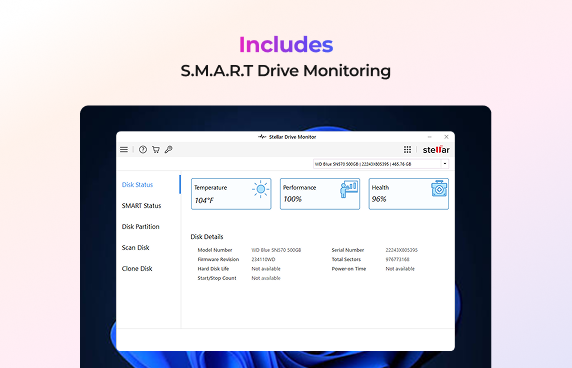Click the Start/Stop Count label
This screenshot has height=368, width=572.
pos(217,278)
